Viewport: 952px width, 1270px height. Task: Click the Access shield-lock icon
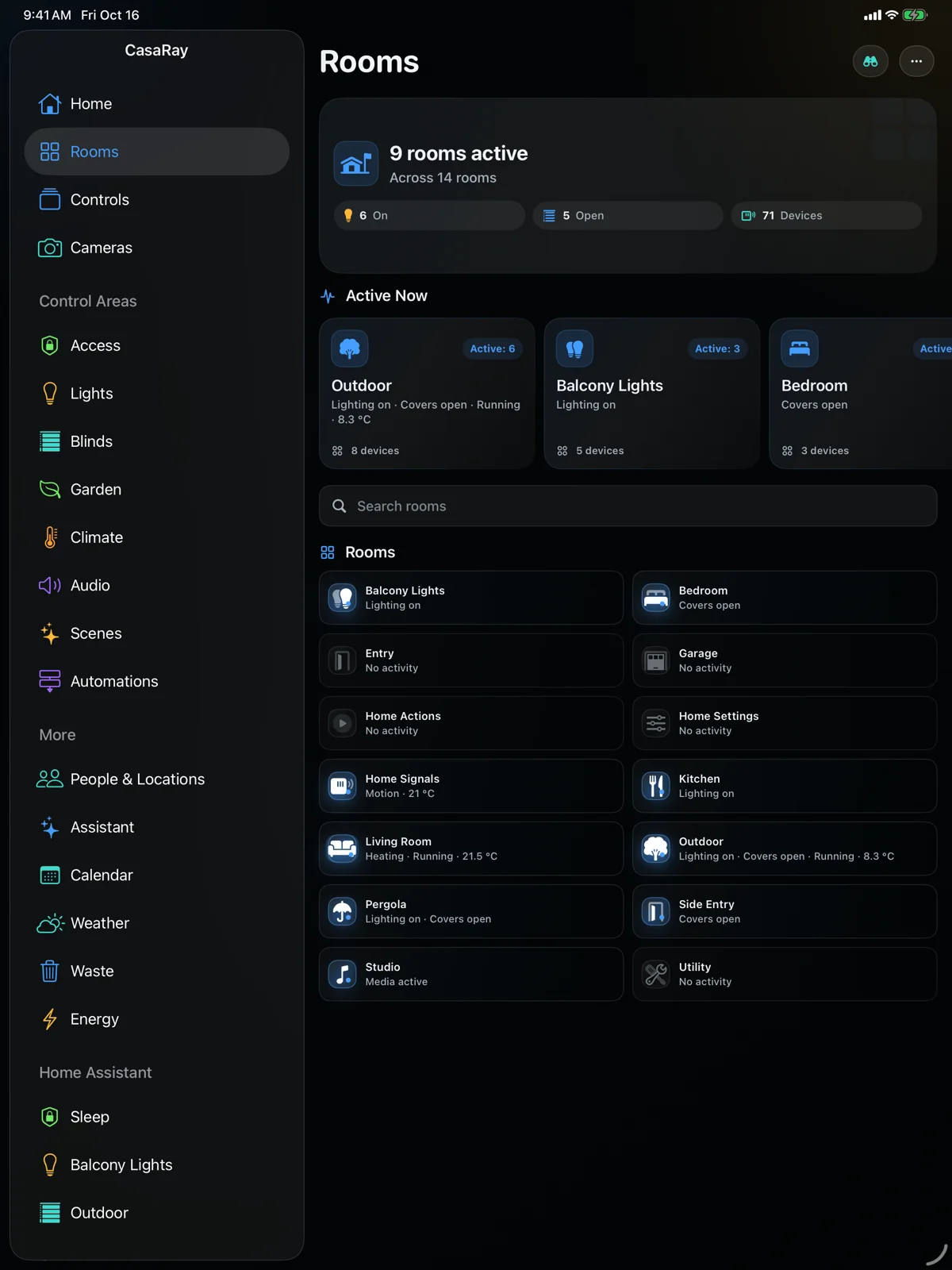coord(50,345)
